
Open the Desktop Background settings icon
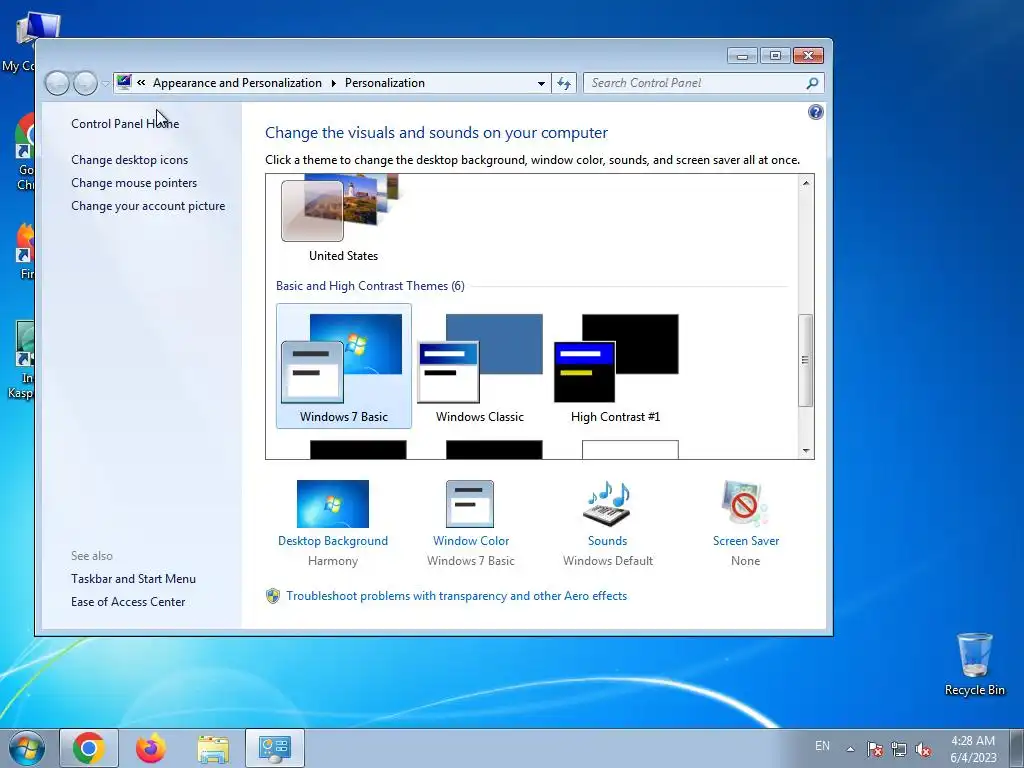332,504
